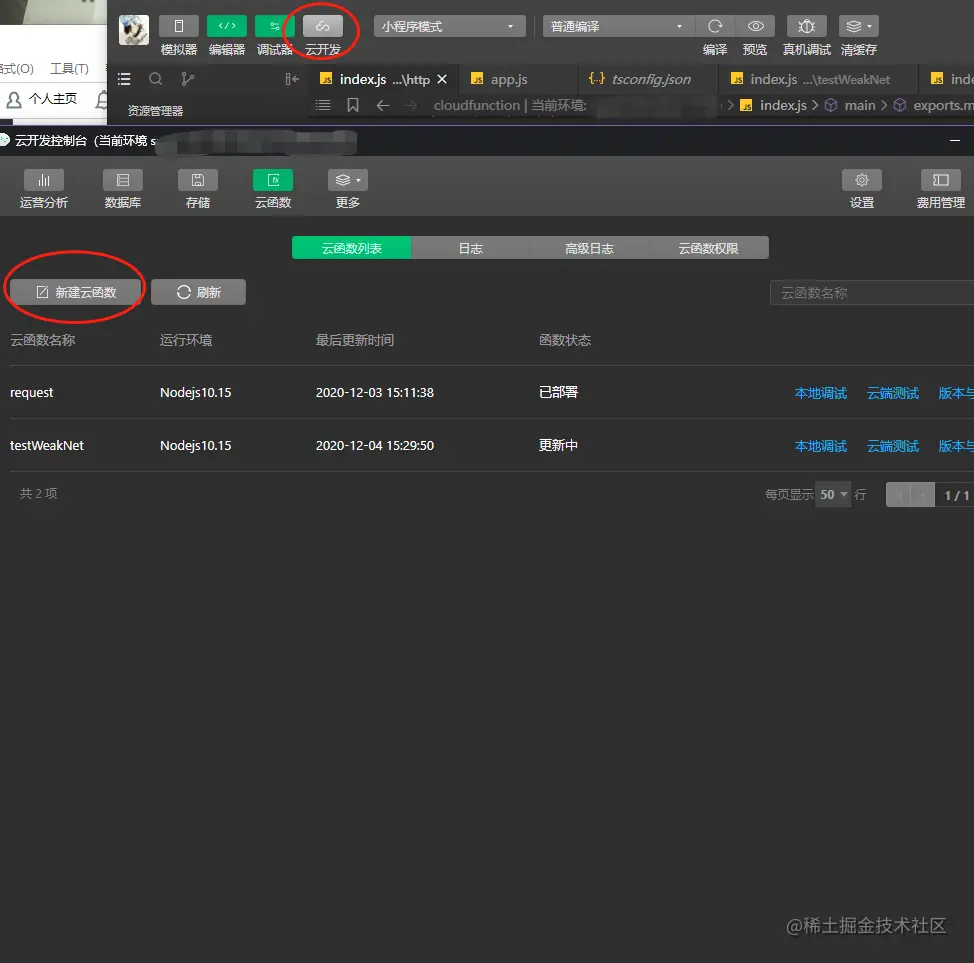The image size is (974, 963).
Task: Open 云开发 cloud development console
Action: (x=322, y=27)
